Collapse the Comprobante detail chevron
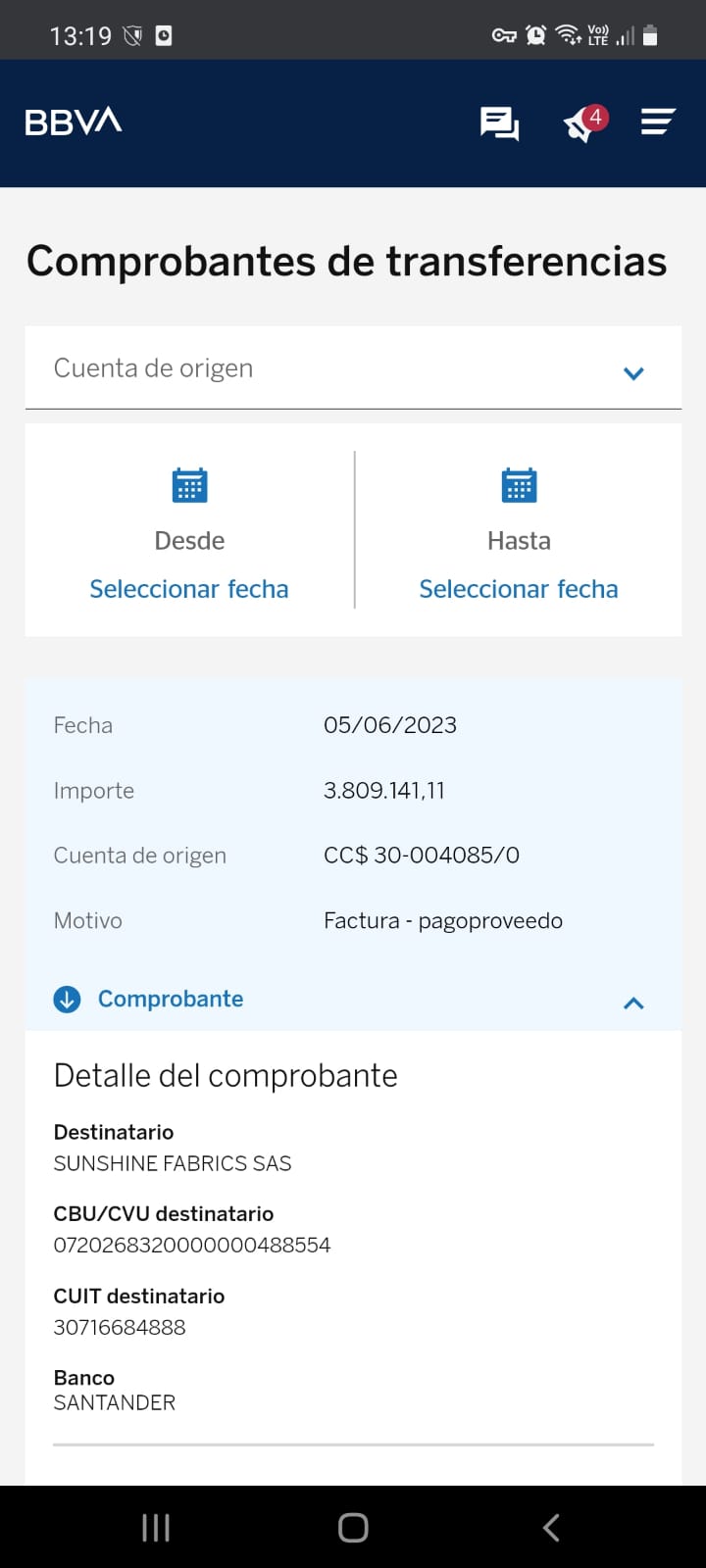 pos(633,1003)
